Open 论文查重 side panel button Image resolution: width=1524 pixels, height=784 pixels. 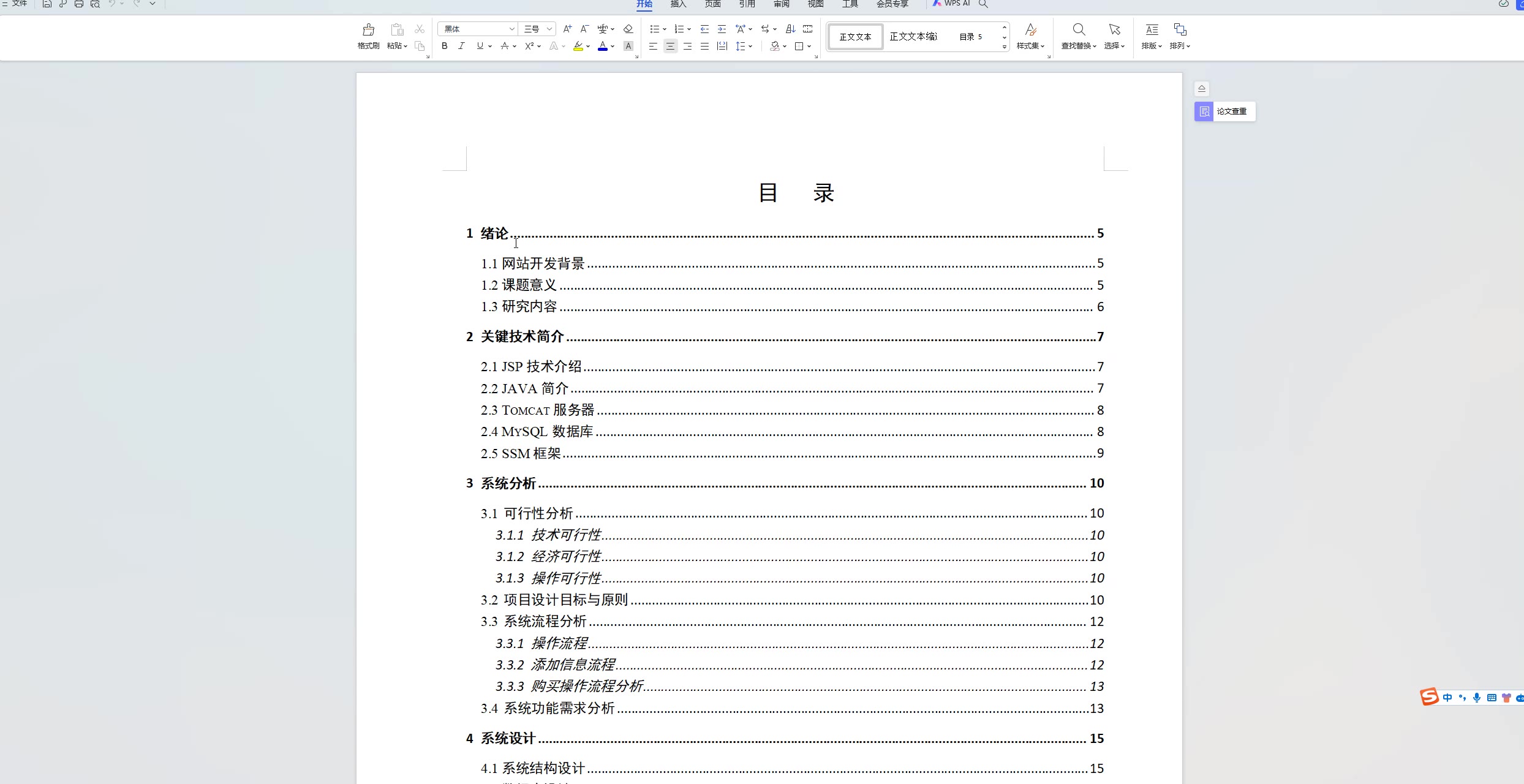point(1224,111)
